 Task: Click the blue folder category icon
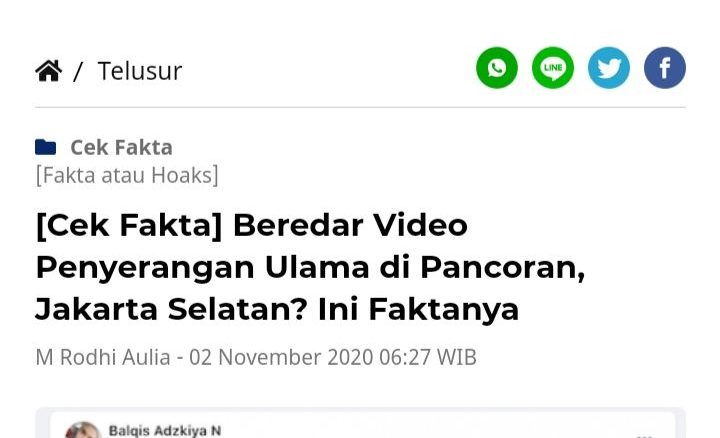pyautogui.click(x=45, y=147)
